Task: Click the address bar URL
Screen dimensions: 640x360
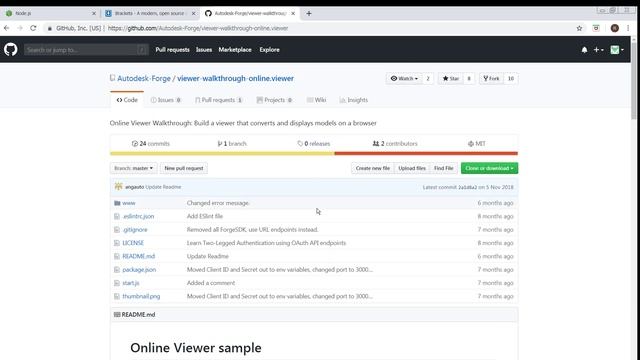Action: tap(198, 28)
